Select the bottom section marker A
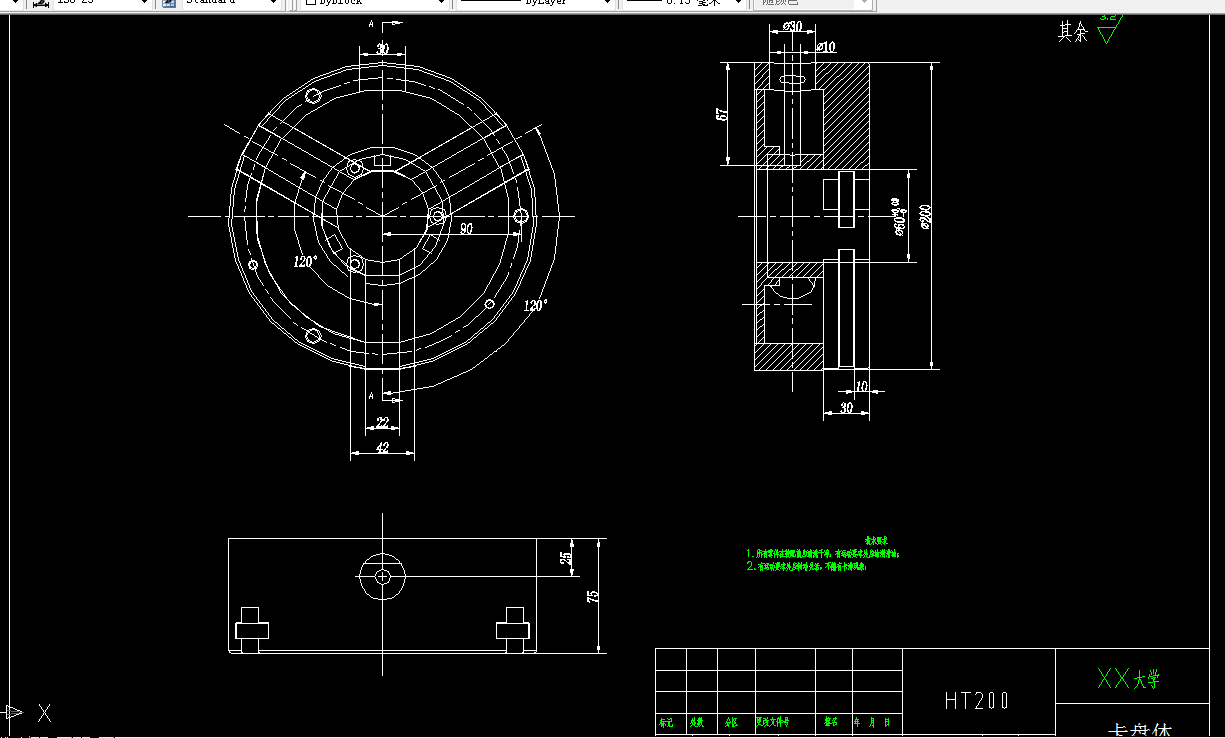The image size is (1225, 738). pos(371,397)
